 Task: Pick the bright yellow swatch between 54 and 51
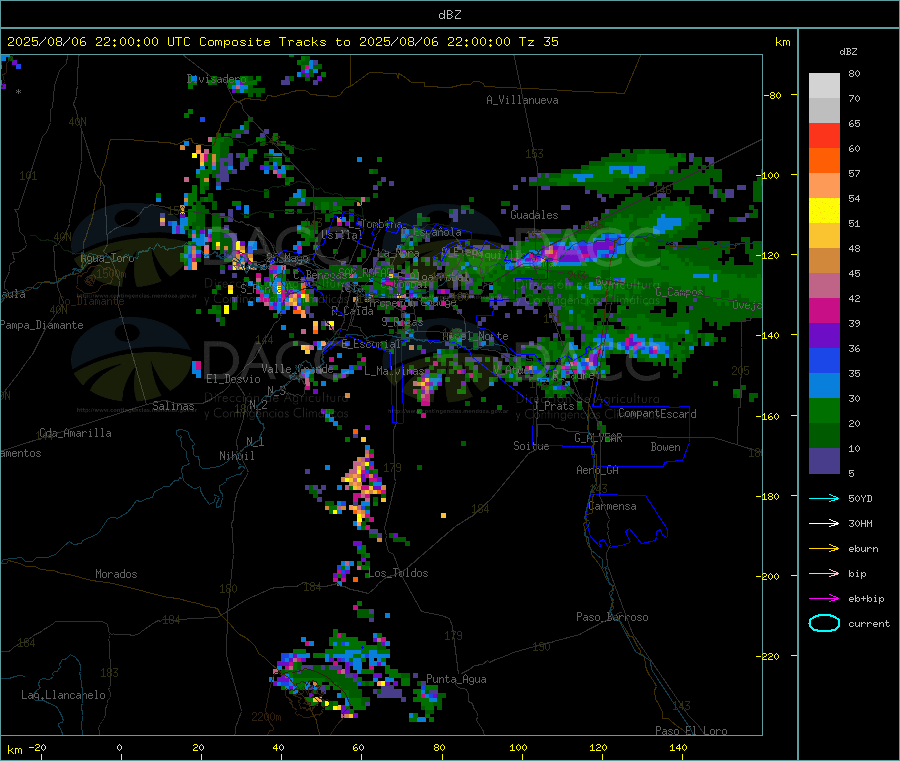[x=824, y=211]
